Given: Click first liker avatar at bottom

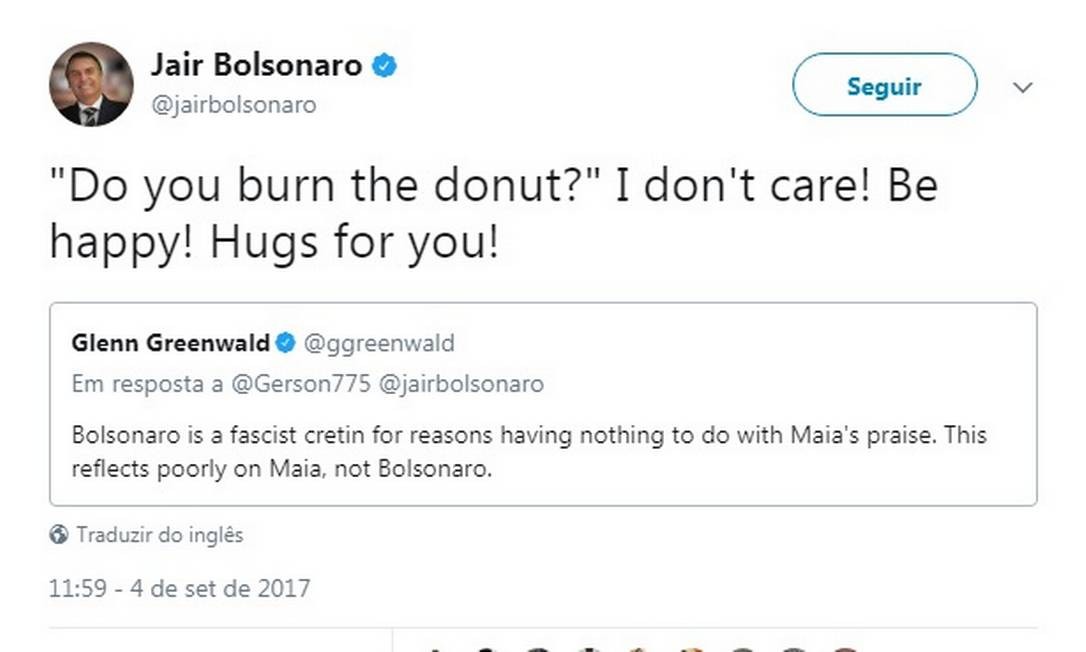Looking at the screenshot, I should coord(436,648).
